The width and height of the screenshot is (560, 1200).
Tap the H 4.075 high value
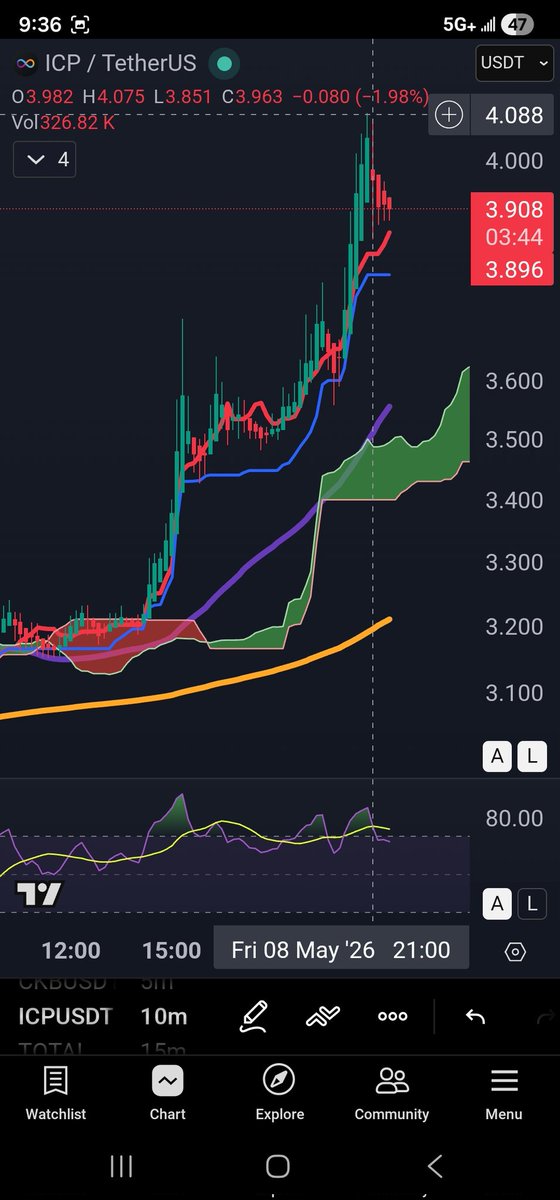point(114,97)
